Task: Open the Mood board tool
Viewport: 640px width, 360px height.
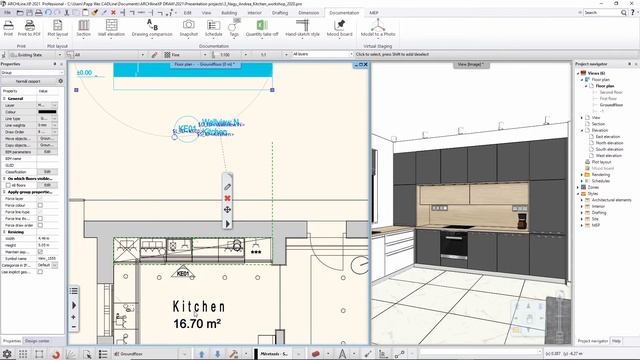Action: 339,28
